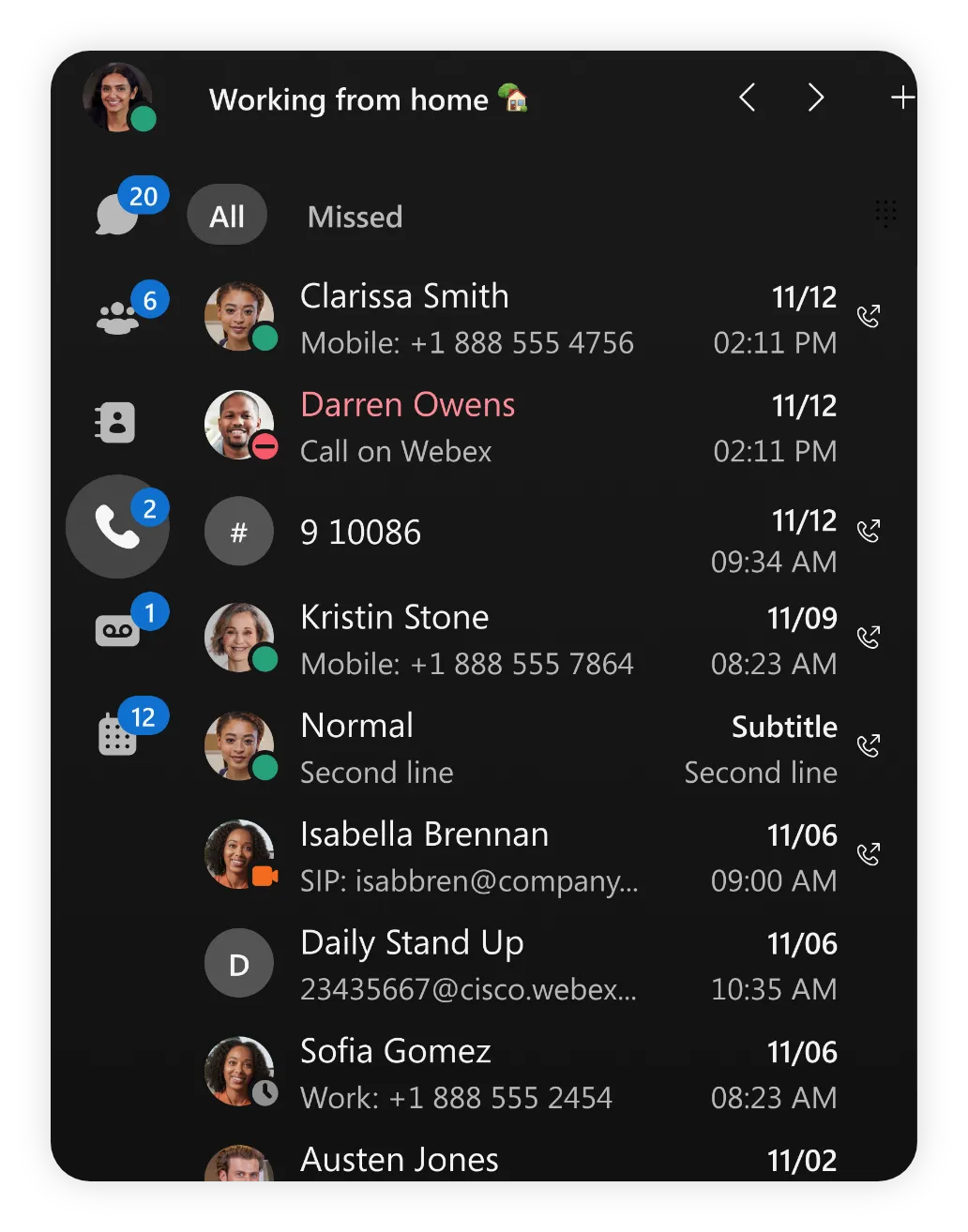
Task: Go forward with the right chevron
Action: point(816,98)
